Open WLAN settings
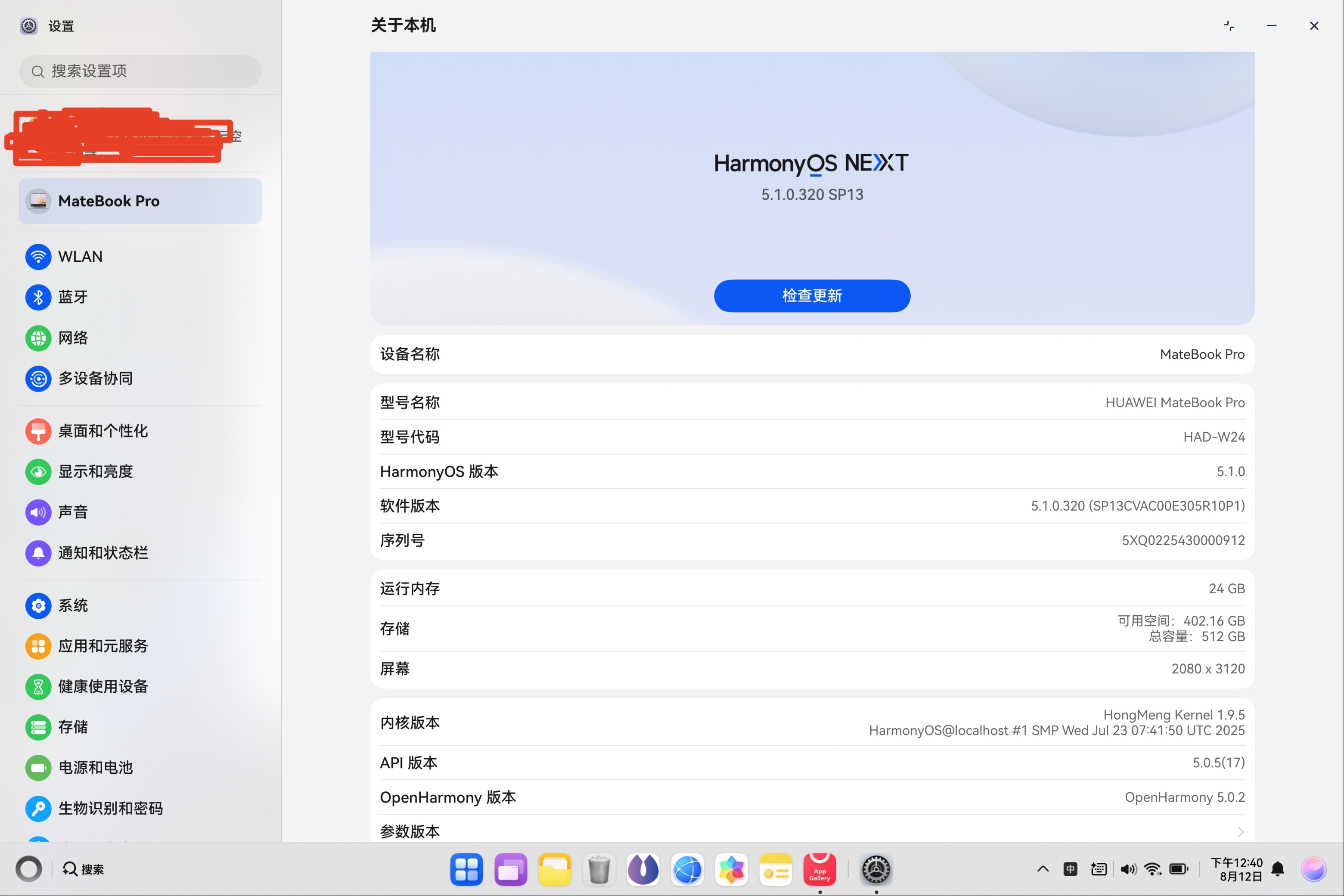 click(x=140, y=257)
